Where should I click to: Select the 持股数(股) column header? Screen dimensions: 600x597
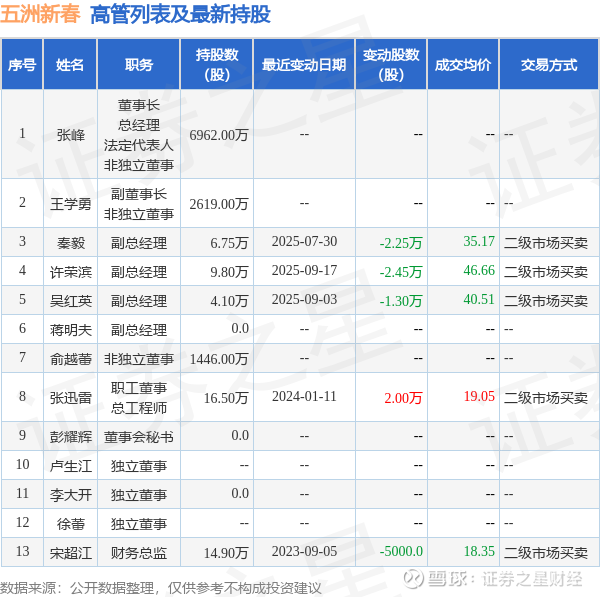point(217,64)
